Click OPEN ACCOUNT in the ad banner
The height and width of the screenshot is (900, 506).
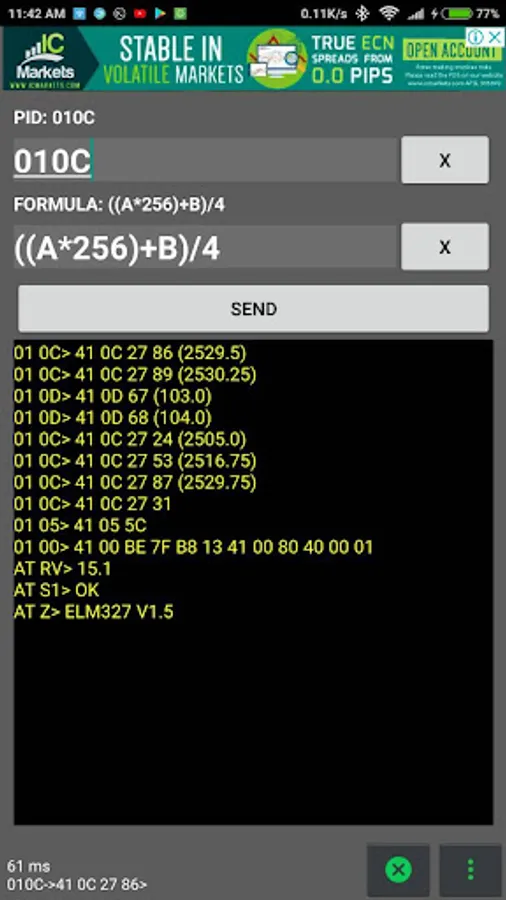(451, 52)
